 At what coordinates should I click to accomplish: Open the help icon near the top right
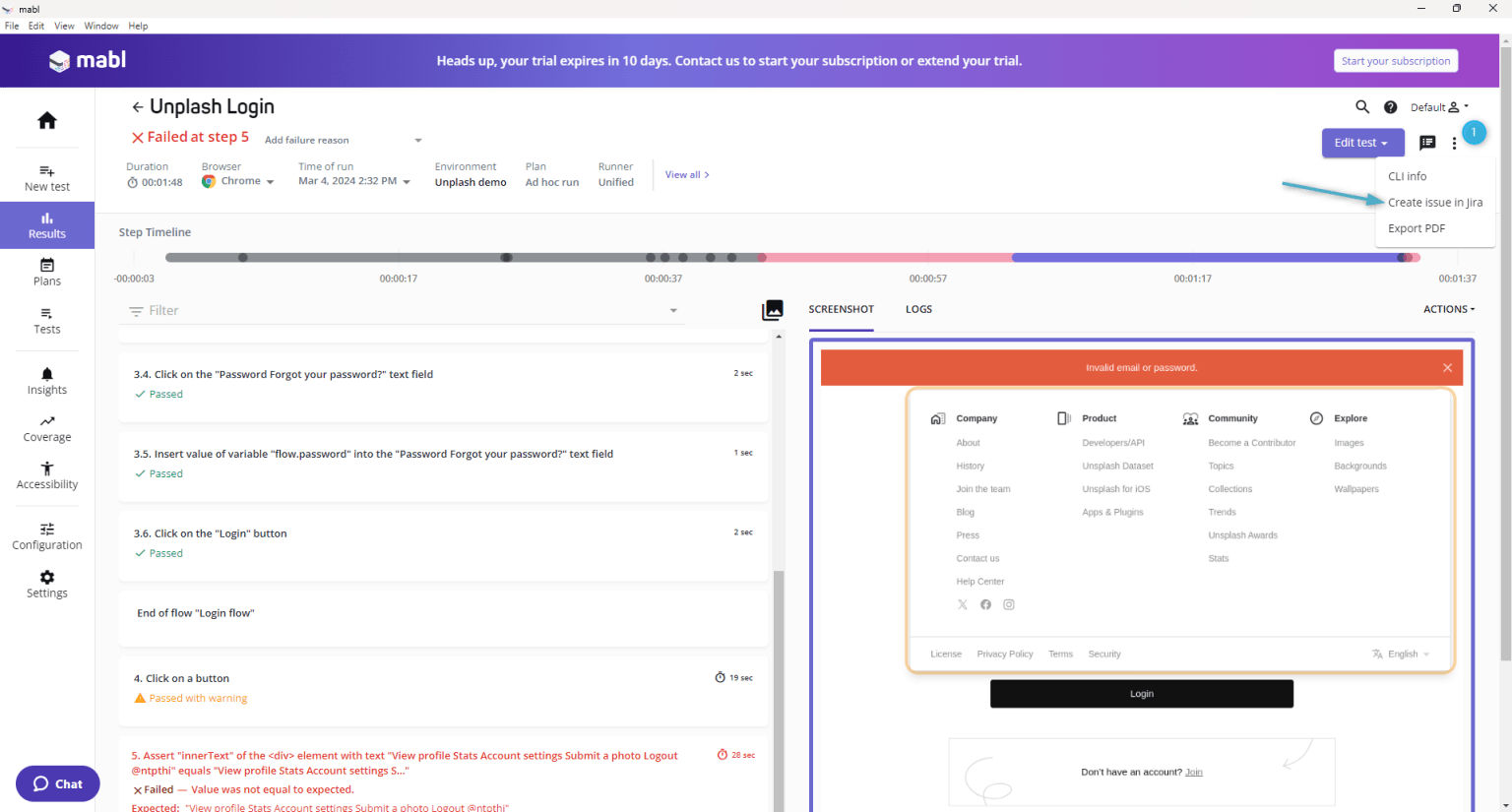[1390, 106]
